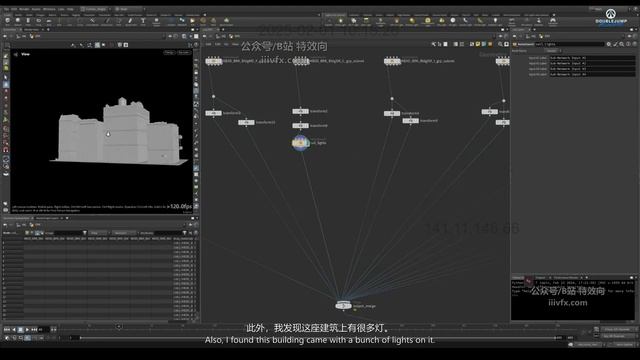Select the Tube shelf tool
This screenshot has width=640, height=360.
coord(28,21)
